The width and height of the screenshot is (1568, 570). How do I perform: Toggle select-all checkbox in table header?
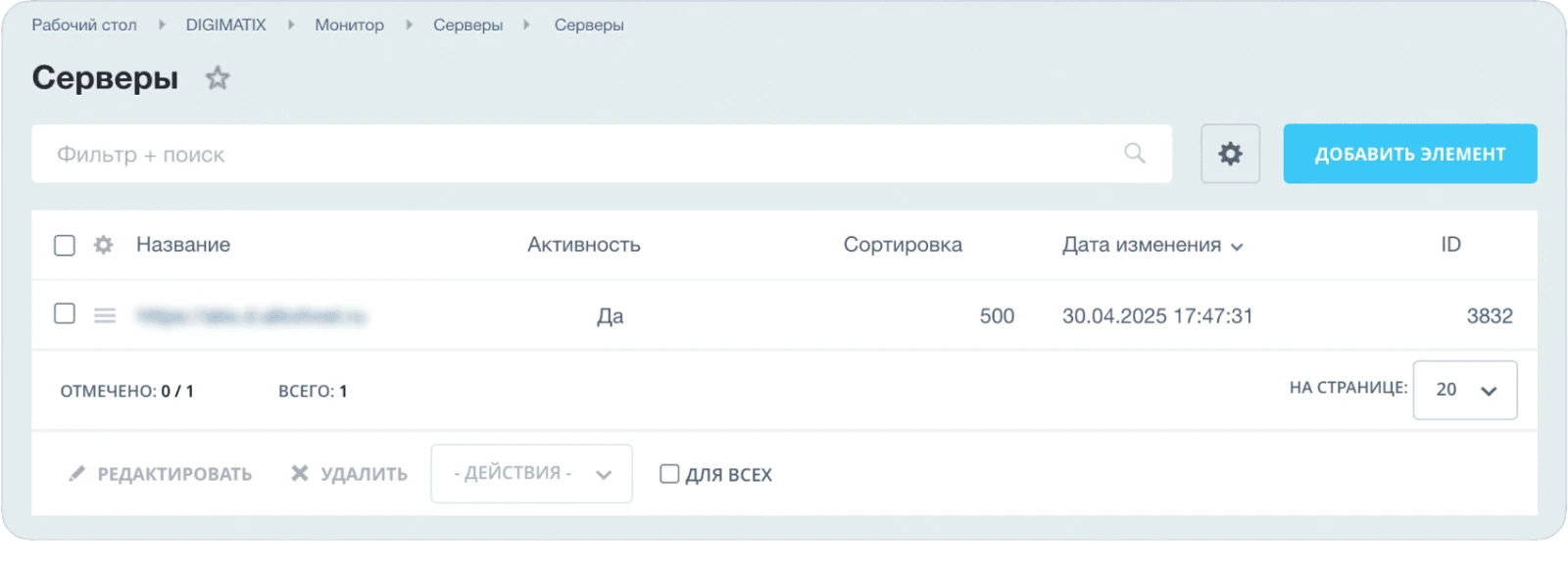click(x=65, y=245)
